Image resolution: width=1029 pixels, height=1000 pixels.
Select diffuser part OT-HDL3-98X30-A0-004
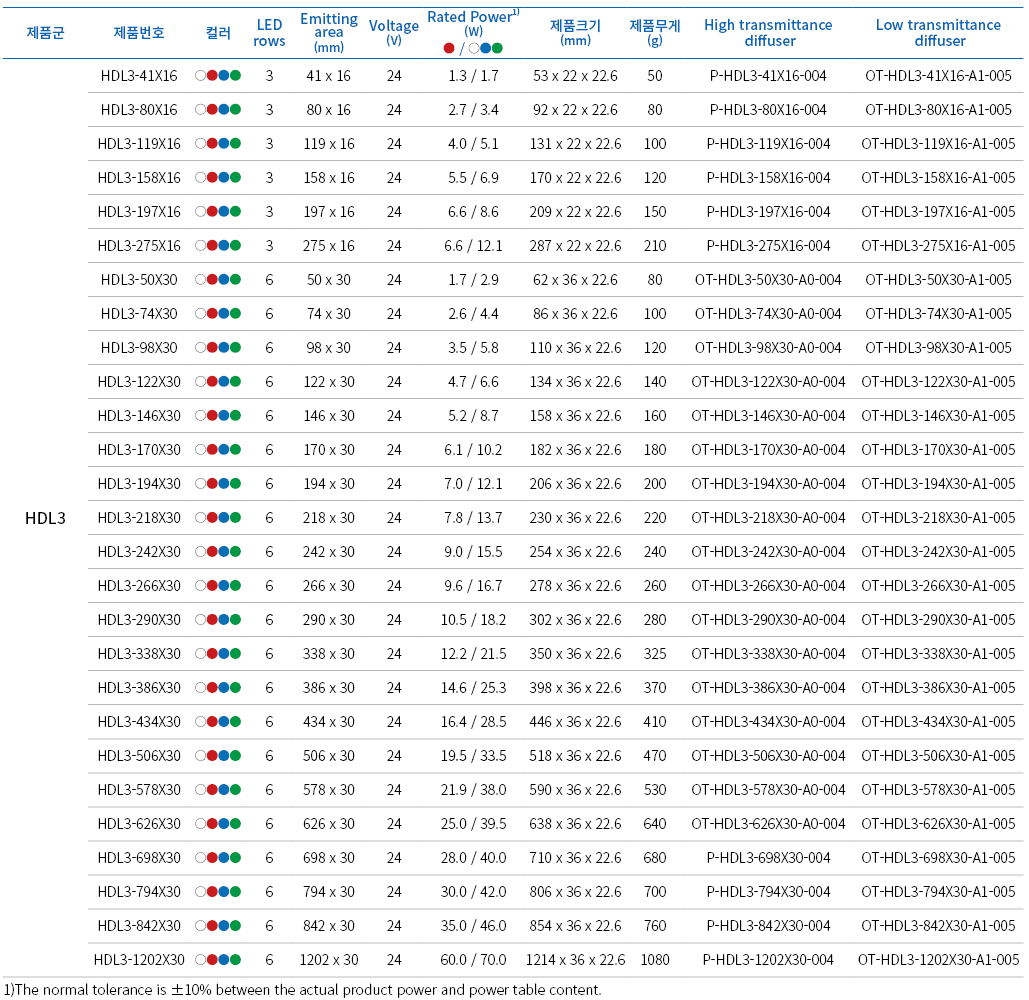click(x=768, y=348)
